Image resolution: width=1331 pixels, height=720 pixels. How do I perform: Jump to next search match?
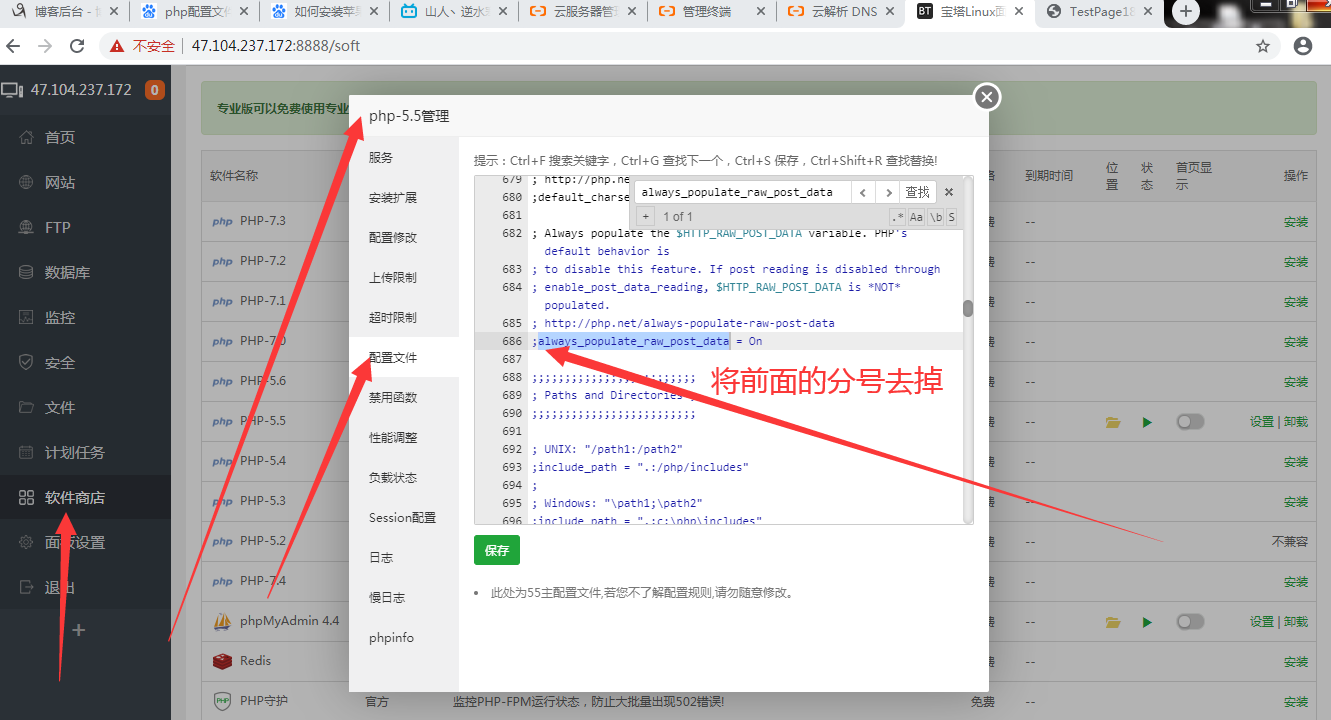[887, 192]
